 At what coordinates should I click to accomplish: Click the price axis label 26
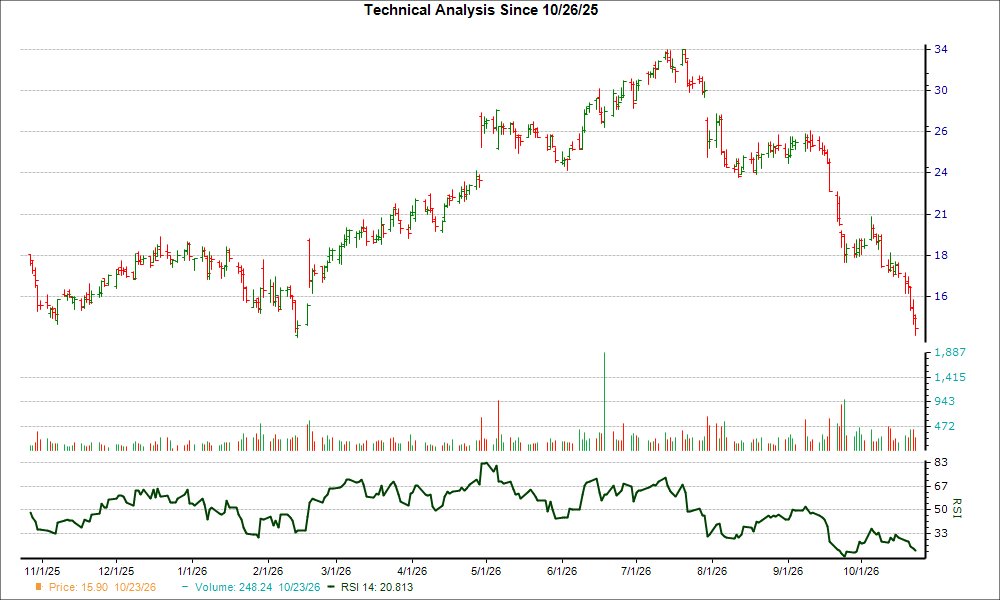(941, 131)
